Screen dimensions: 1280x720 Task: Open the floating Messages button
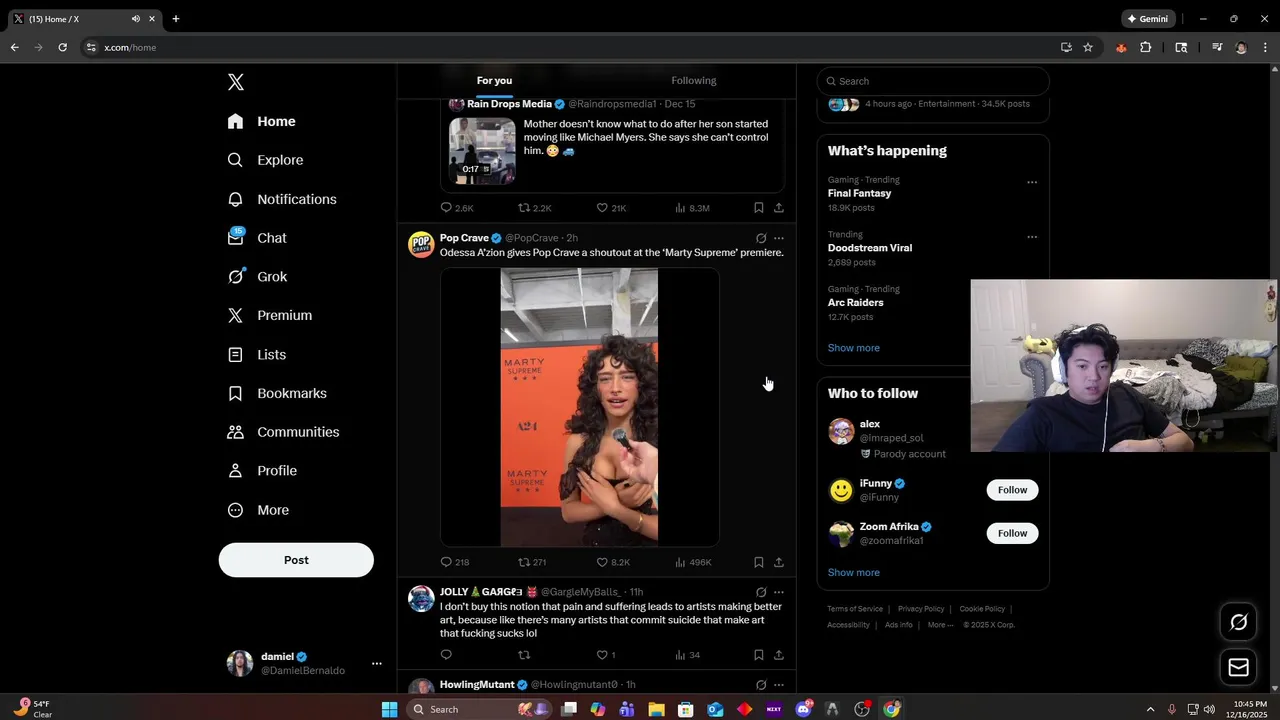pyautogui.click(x=1238, y=667)
